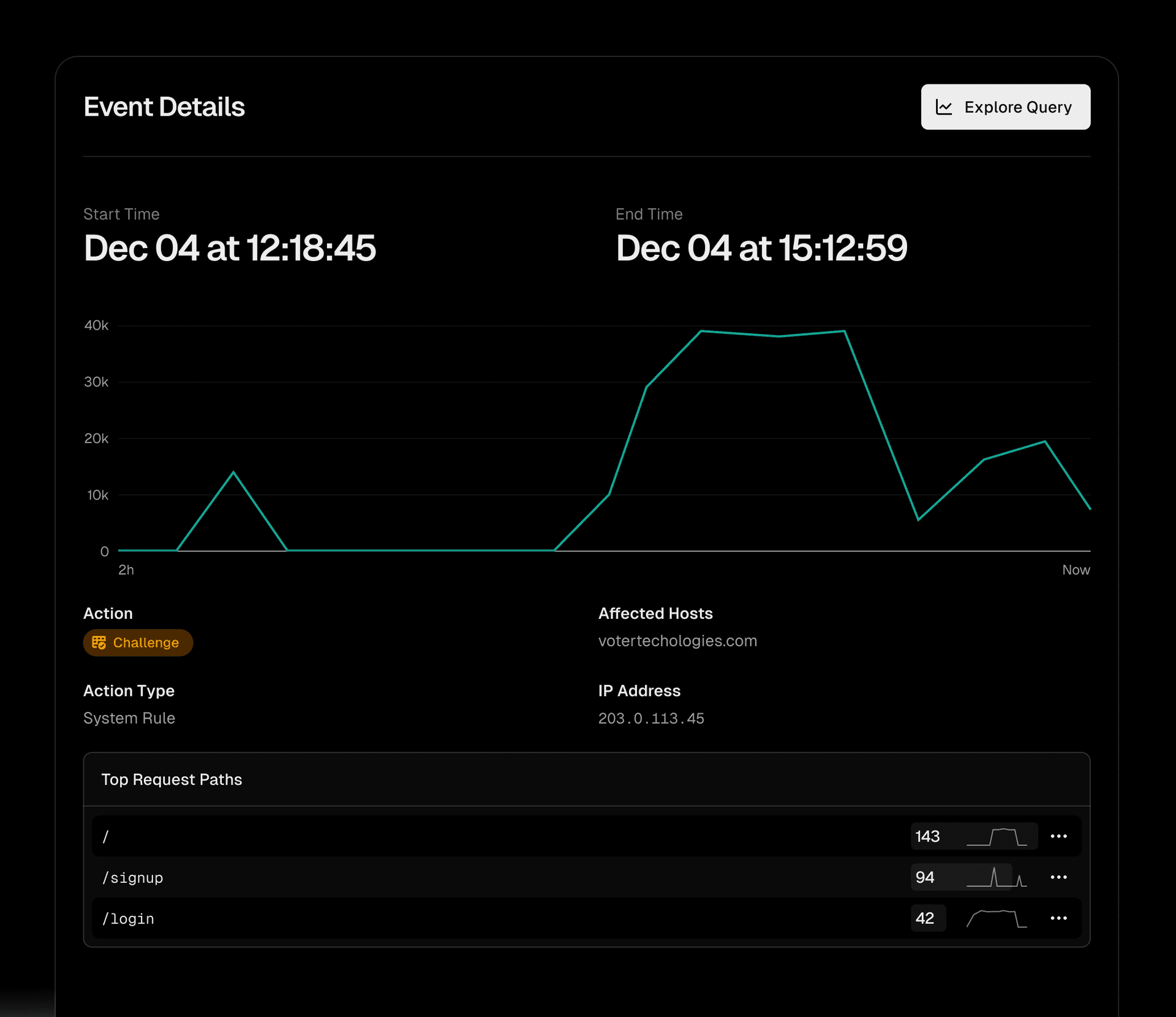Open more options for the /login row
Image resolution: width=1176 pixels, height=1017 pixels.
[x=1058, y=918]
